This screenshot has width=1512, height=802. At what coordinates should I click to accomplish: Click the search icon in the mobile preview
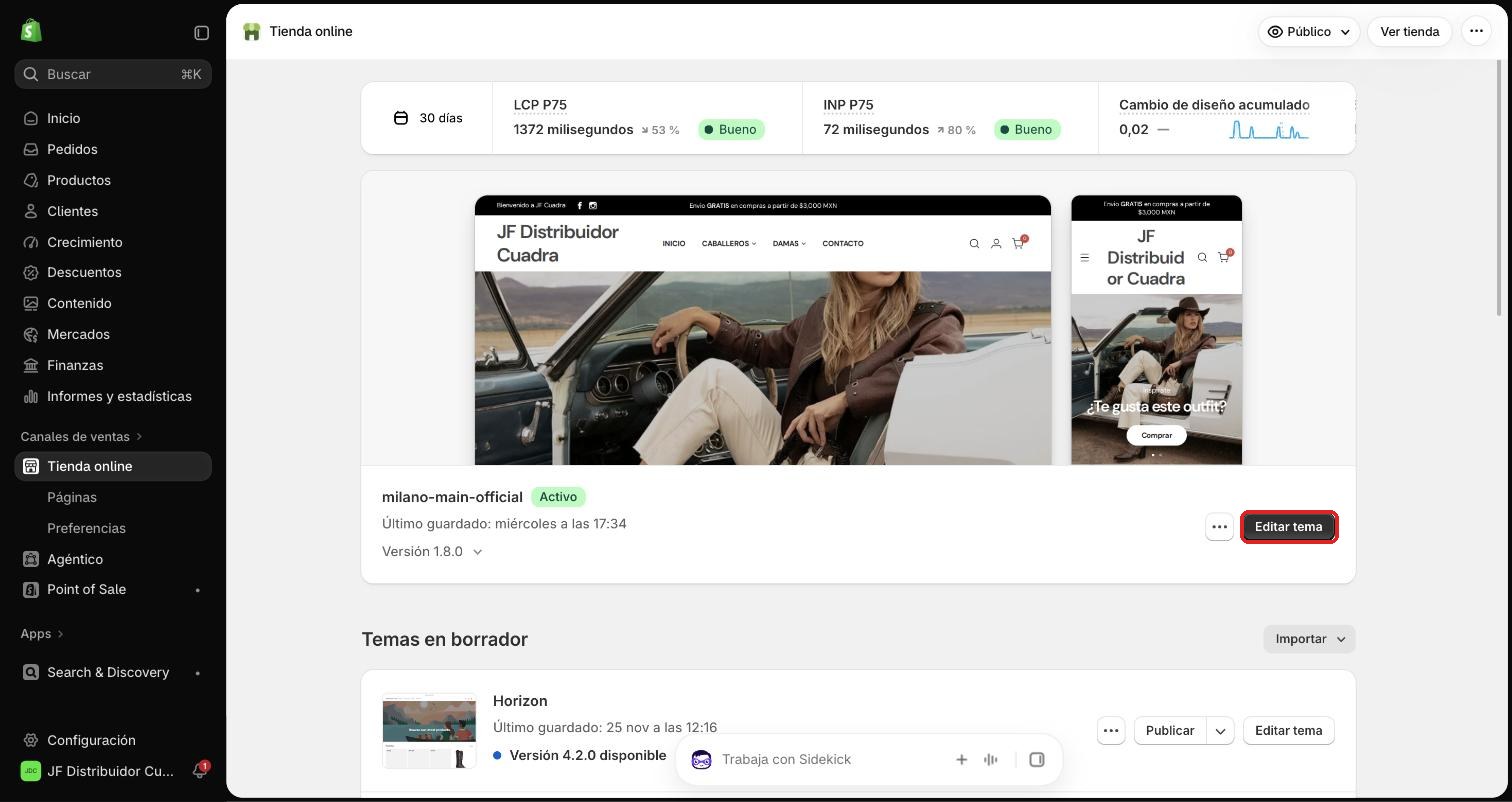[x=1202, y=258]
